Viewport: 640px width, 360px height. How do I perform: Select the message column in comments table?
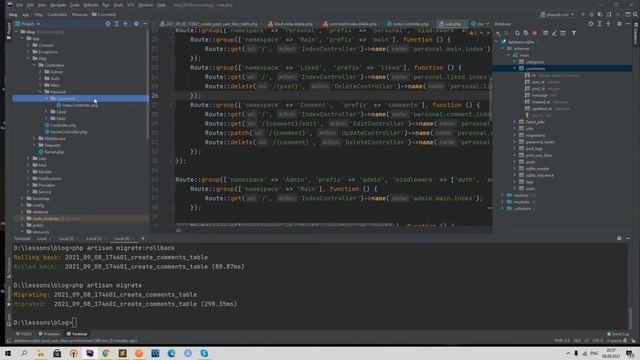540,95
